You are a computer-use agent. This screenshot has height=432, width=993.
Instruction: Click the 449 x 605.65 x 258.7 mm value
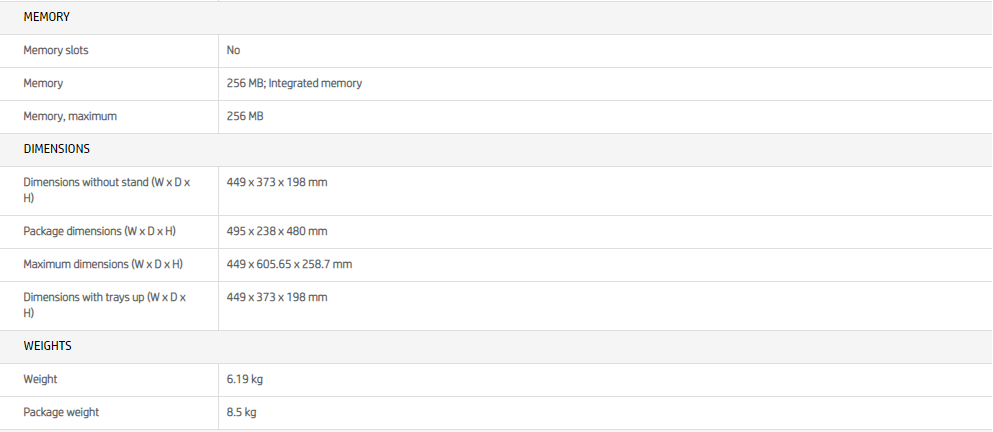289,264
